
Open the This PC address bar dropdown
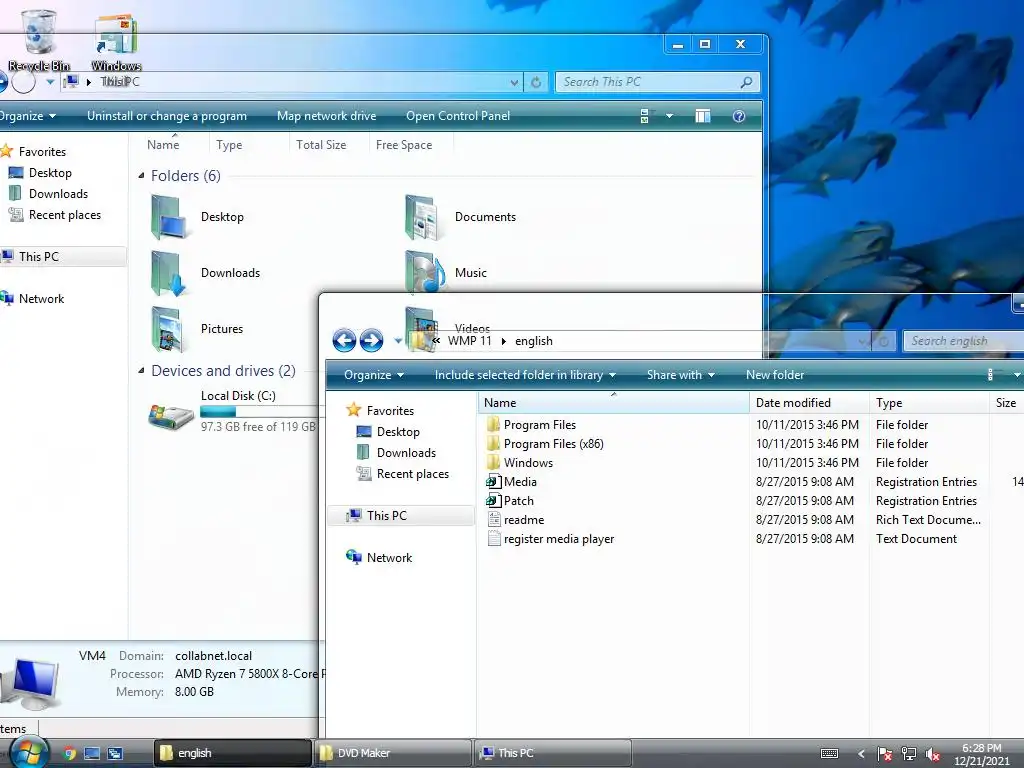coord(515,82)
